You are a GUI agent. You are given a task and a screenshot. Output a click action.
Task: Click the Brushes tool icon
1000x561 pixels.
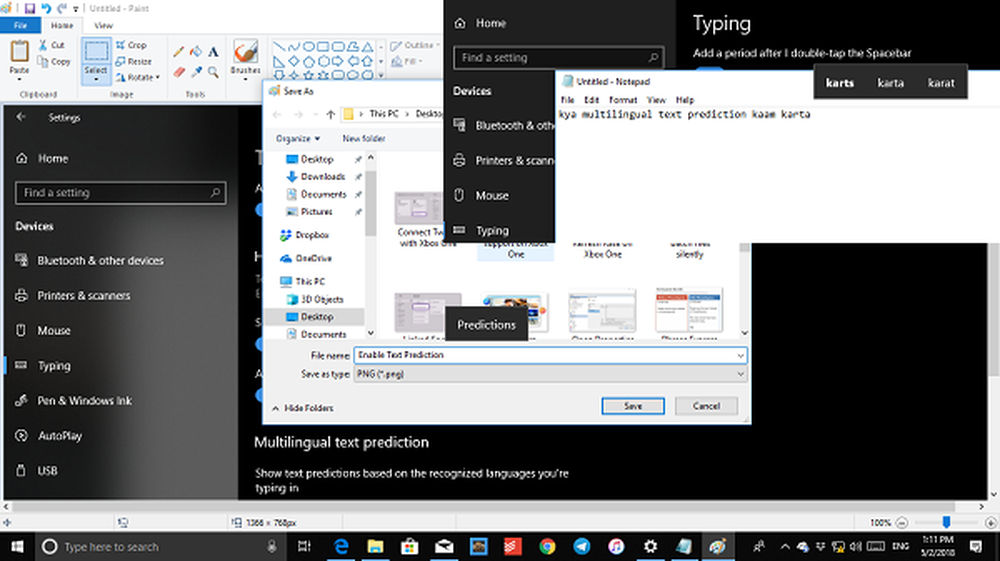pyautogui.click(x=246, y=52)
